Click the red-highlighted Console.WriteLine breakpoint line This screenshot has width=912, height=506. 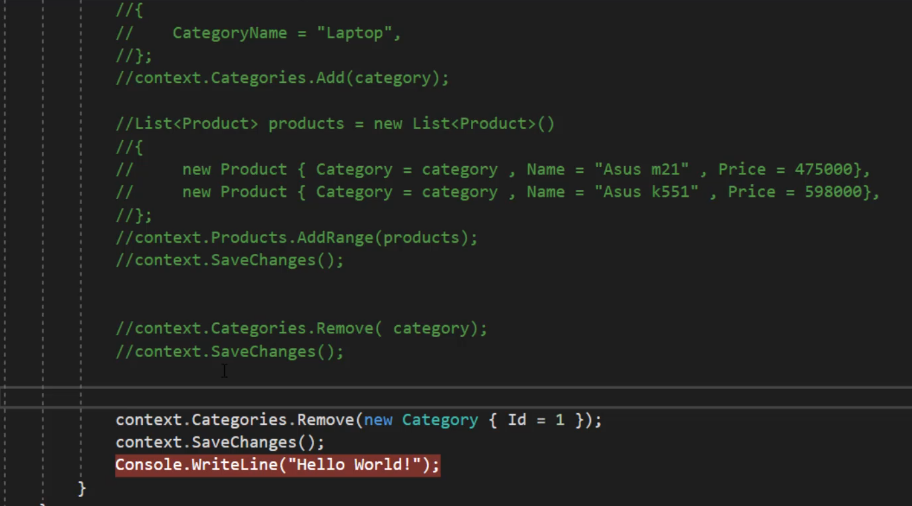(x=277, y=465)
